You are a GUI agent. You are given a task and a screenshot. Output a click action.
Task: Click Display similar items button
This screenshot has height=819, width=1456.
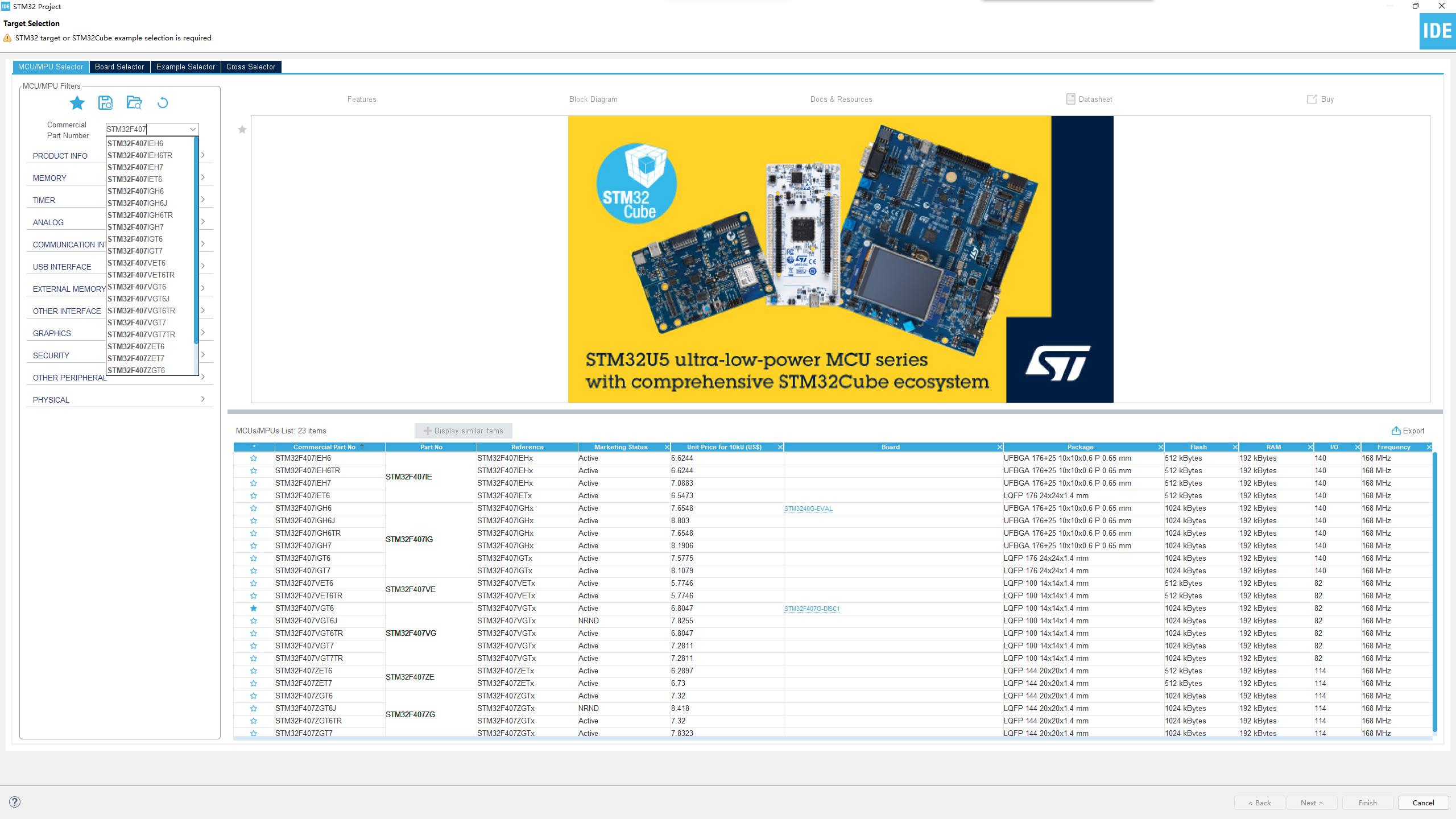pos(464,431)
